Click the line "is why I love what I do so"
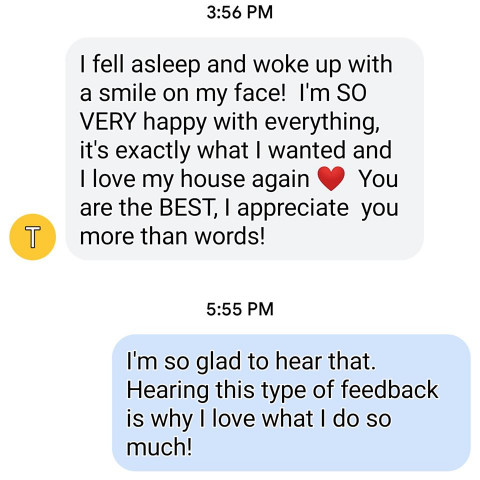This screenshot has height=480, width=480. click(x=259, y=419)
